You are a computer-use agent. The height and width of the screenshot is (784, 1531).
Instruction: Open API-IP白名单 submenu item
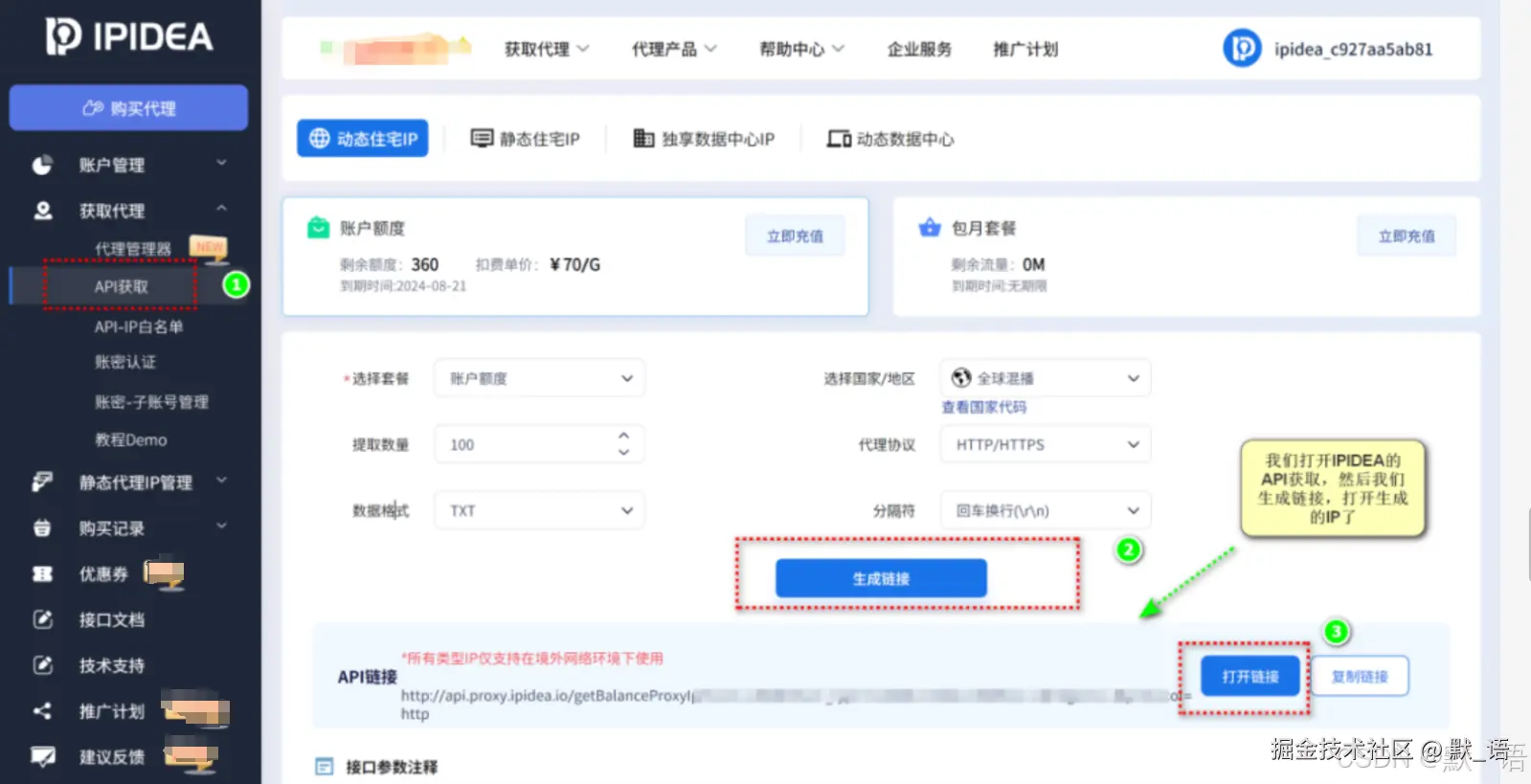coord(139,326)
